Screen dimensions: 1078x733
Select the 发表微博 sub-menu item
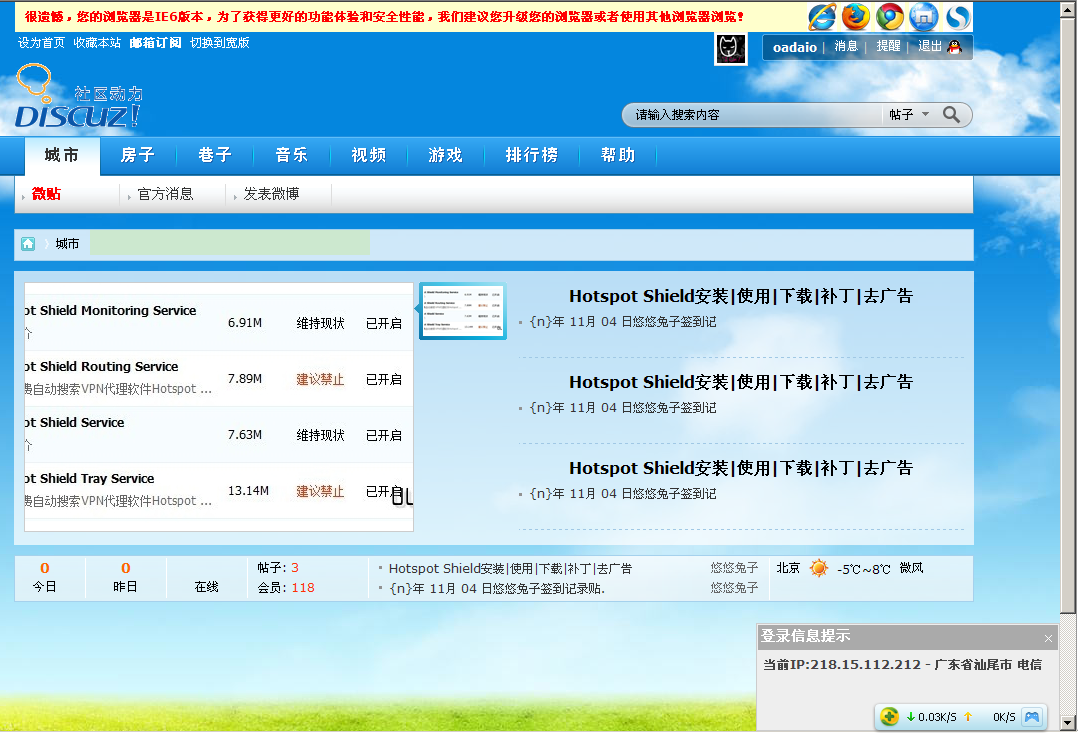272,194
